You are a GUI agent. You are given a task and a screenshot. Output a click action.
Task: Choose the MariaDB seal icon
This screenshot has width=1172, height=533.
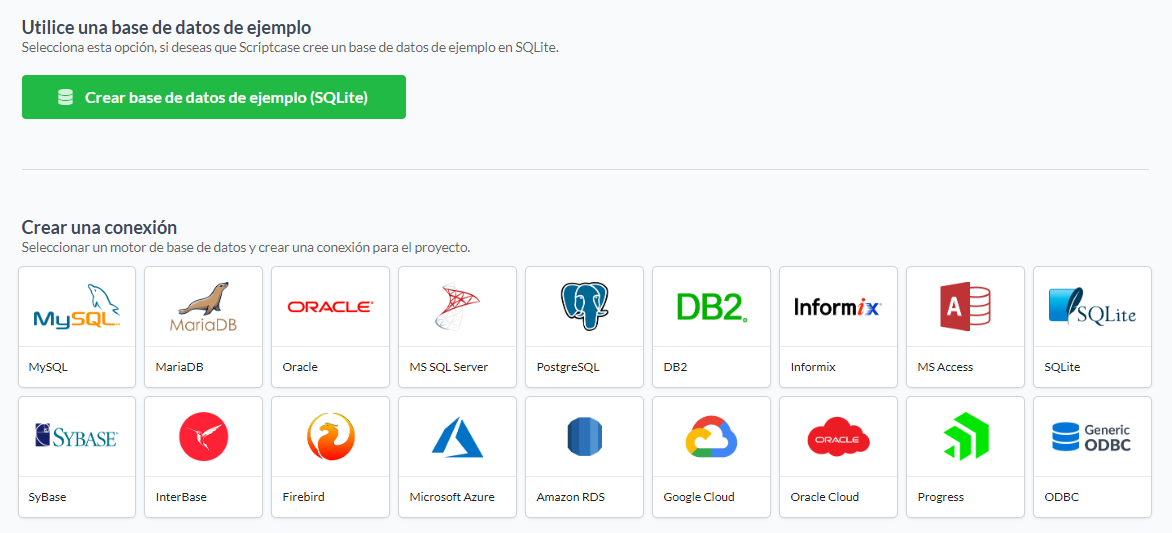click(x=203, y=307)
